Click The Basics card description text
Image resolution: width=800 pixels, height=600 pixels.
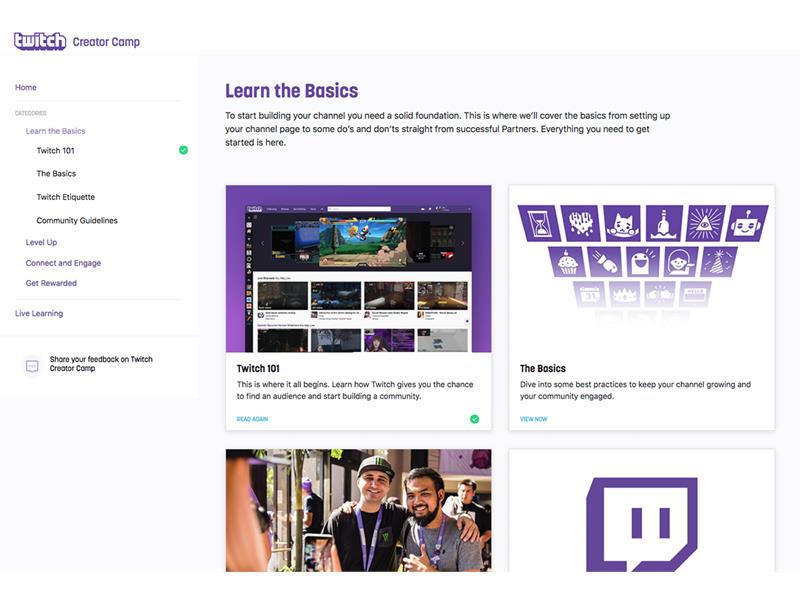click(635, 390)
